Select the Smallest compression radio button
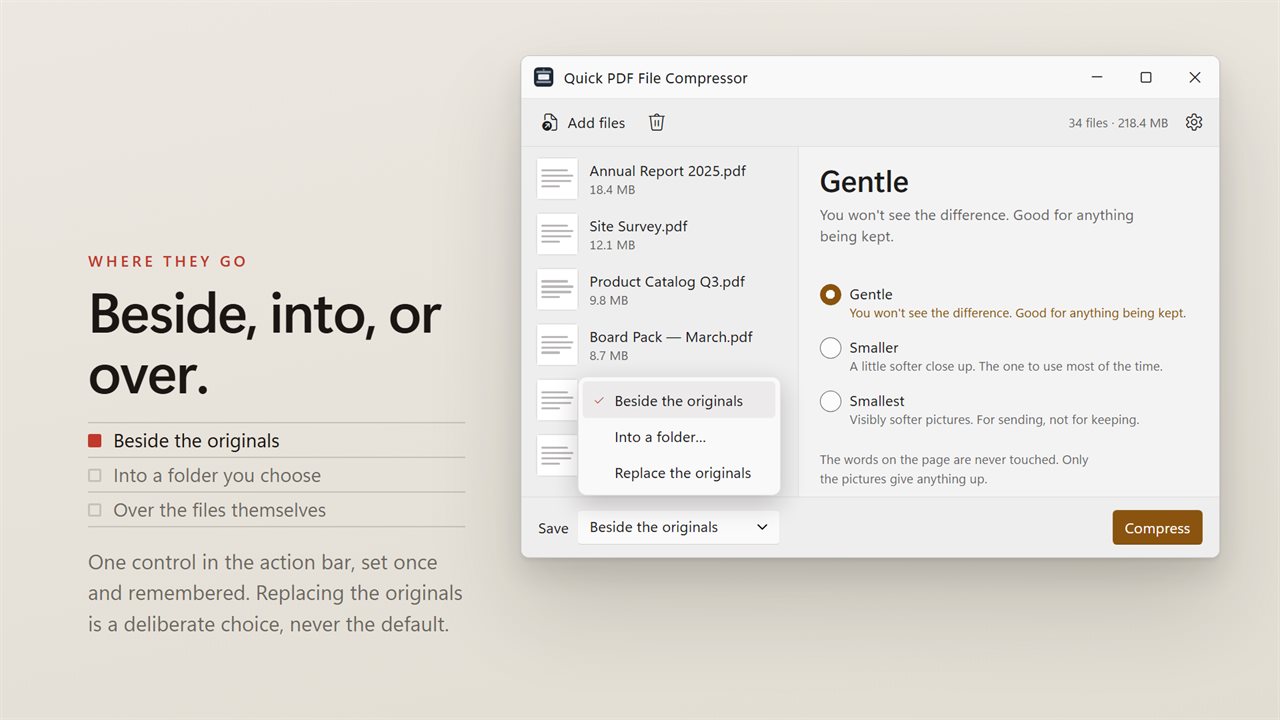Viewport: 1280px width, 720px height. [830, 401]
